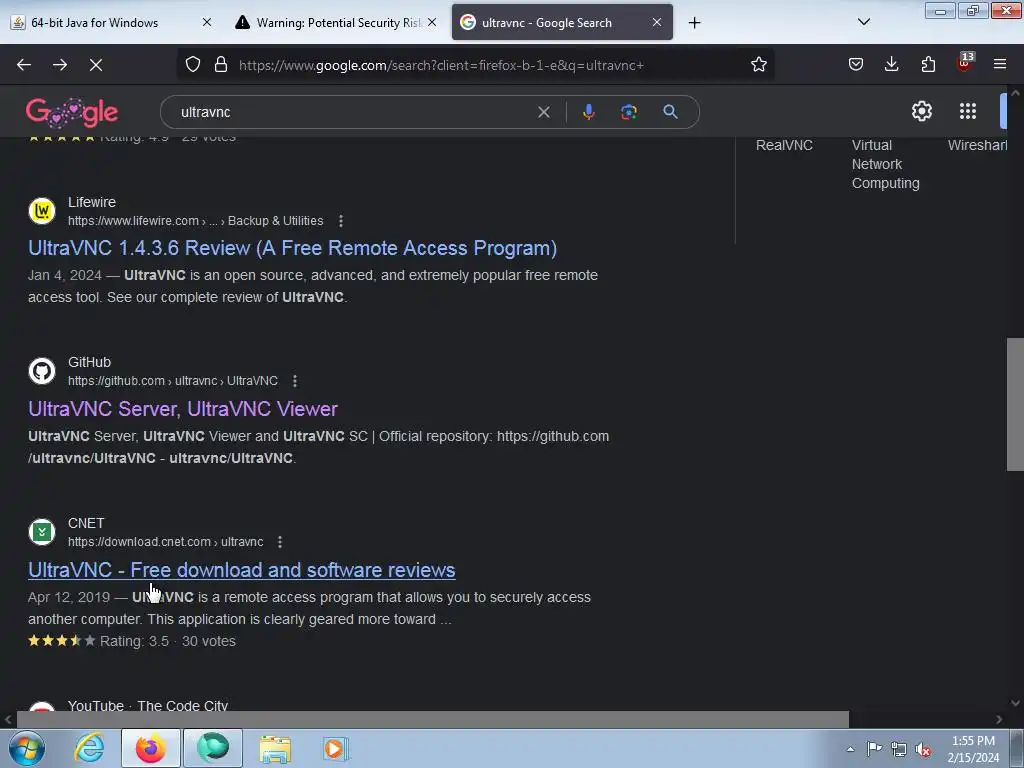1024x768 pixels.
Task: Open the UltraVNC 1.4.3.6 Review Lifewire link
Action: pyautogui.click(x=292, y=248)
